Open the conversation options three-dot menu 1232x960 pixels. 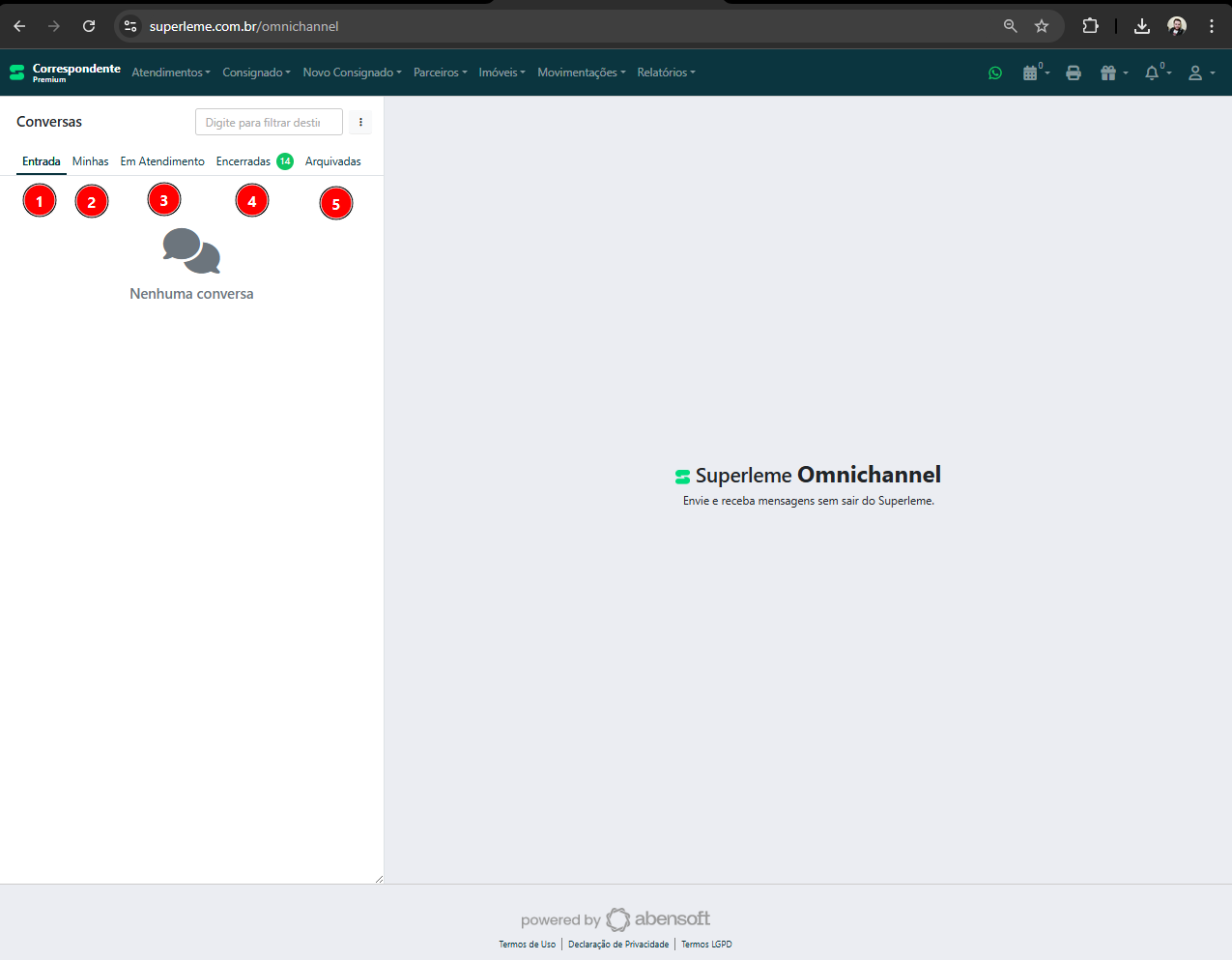360,122
